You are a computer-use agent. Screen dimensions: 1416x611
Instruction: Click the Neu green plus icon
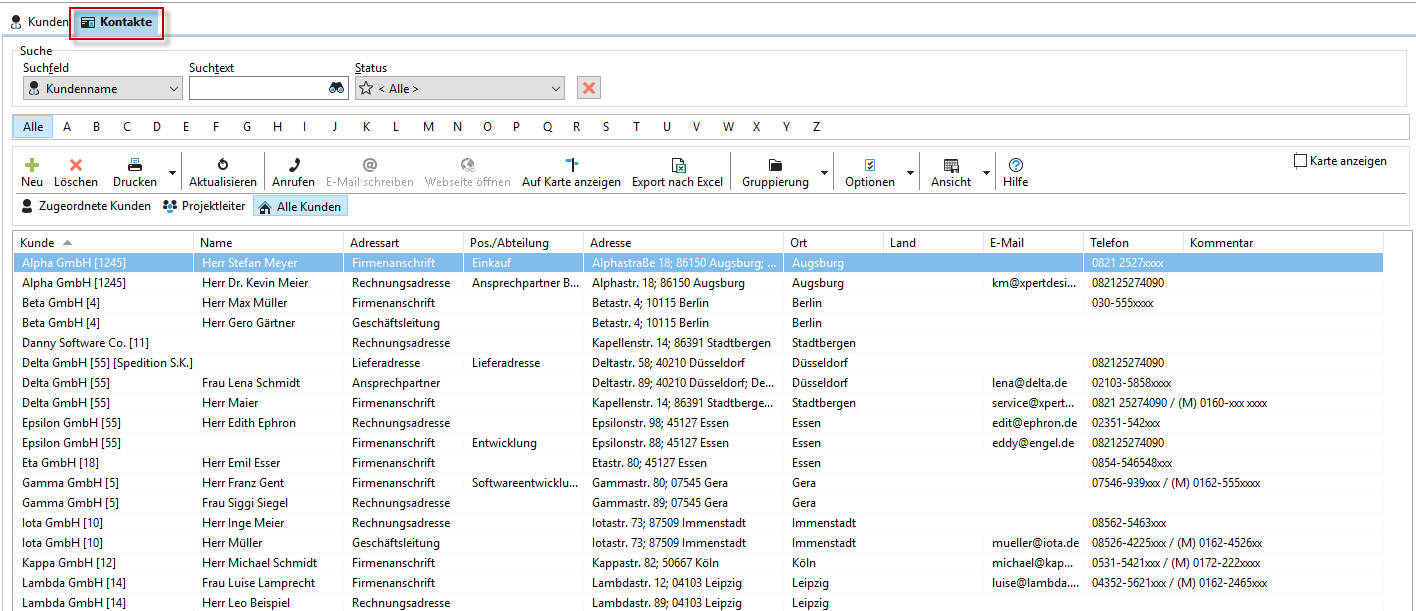32,165
